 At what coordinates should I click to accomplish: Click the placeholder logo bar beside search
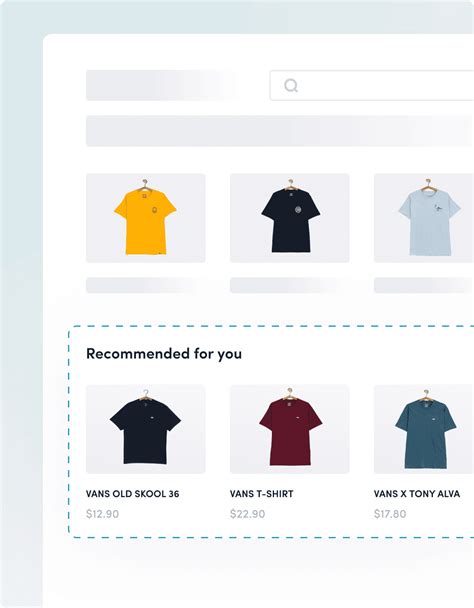pos(162,85)
